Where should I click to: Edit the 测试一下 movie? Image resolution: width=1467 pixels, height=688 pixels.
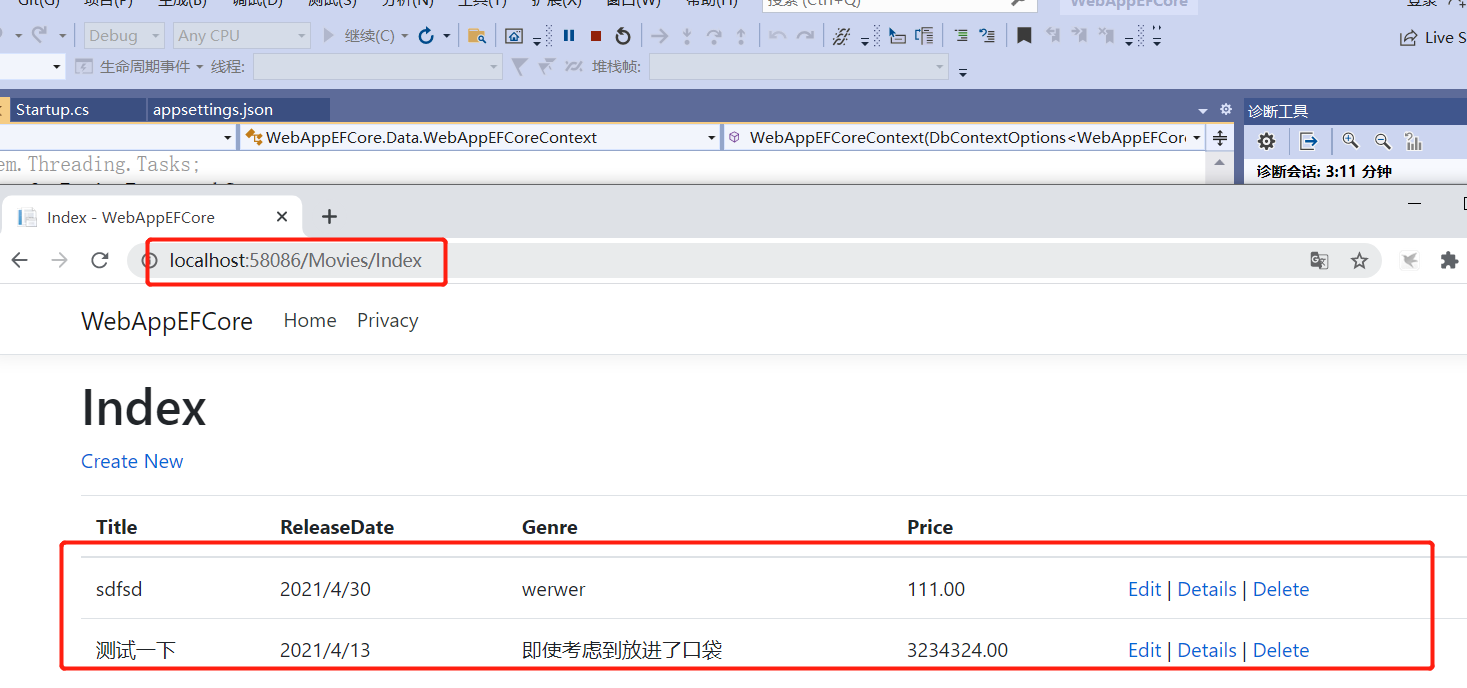1144,650
